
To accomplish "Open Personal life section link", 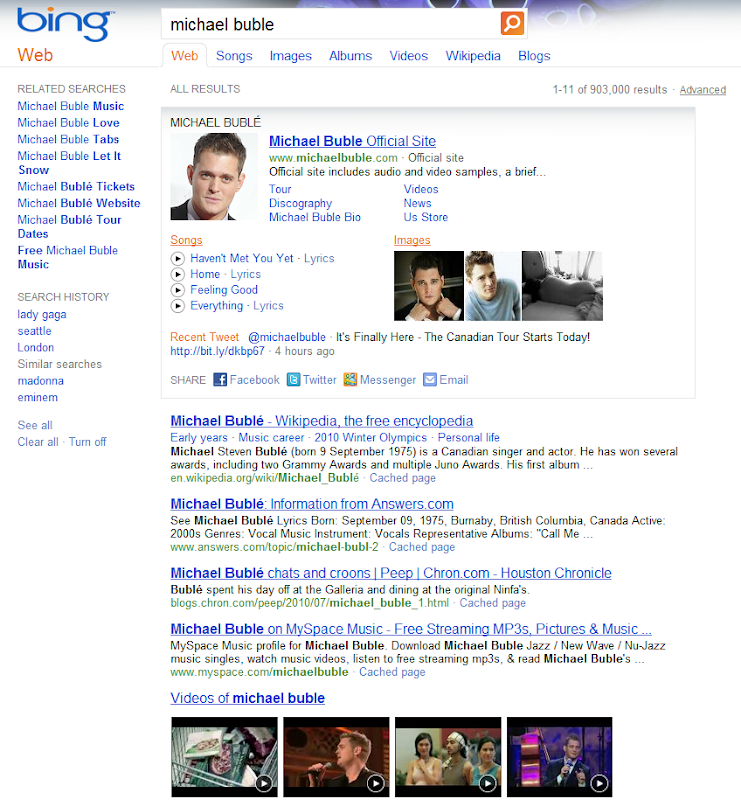I will pos(468,438).
